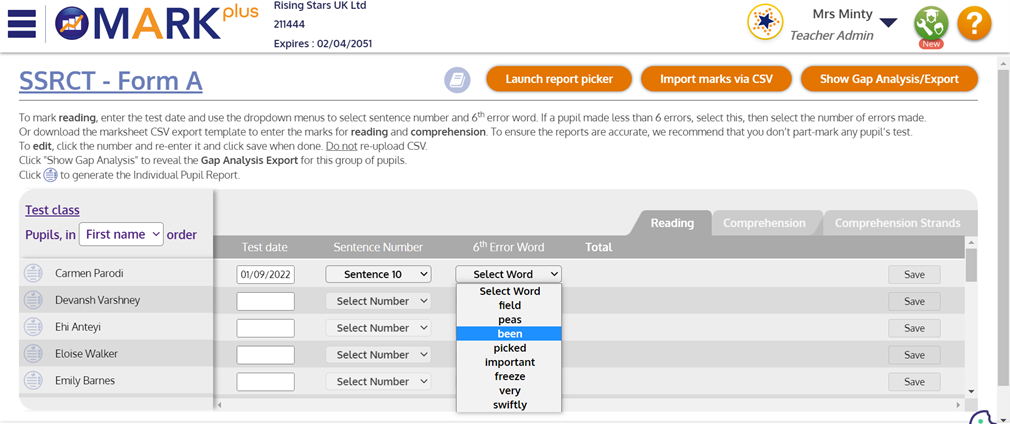Click the test date field for Ehi Anteyi
The width and height of the screenshot is (1010, 424).
tap(265, 328)
